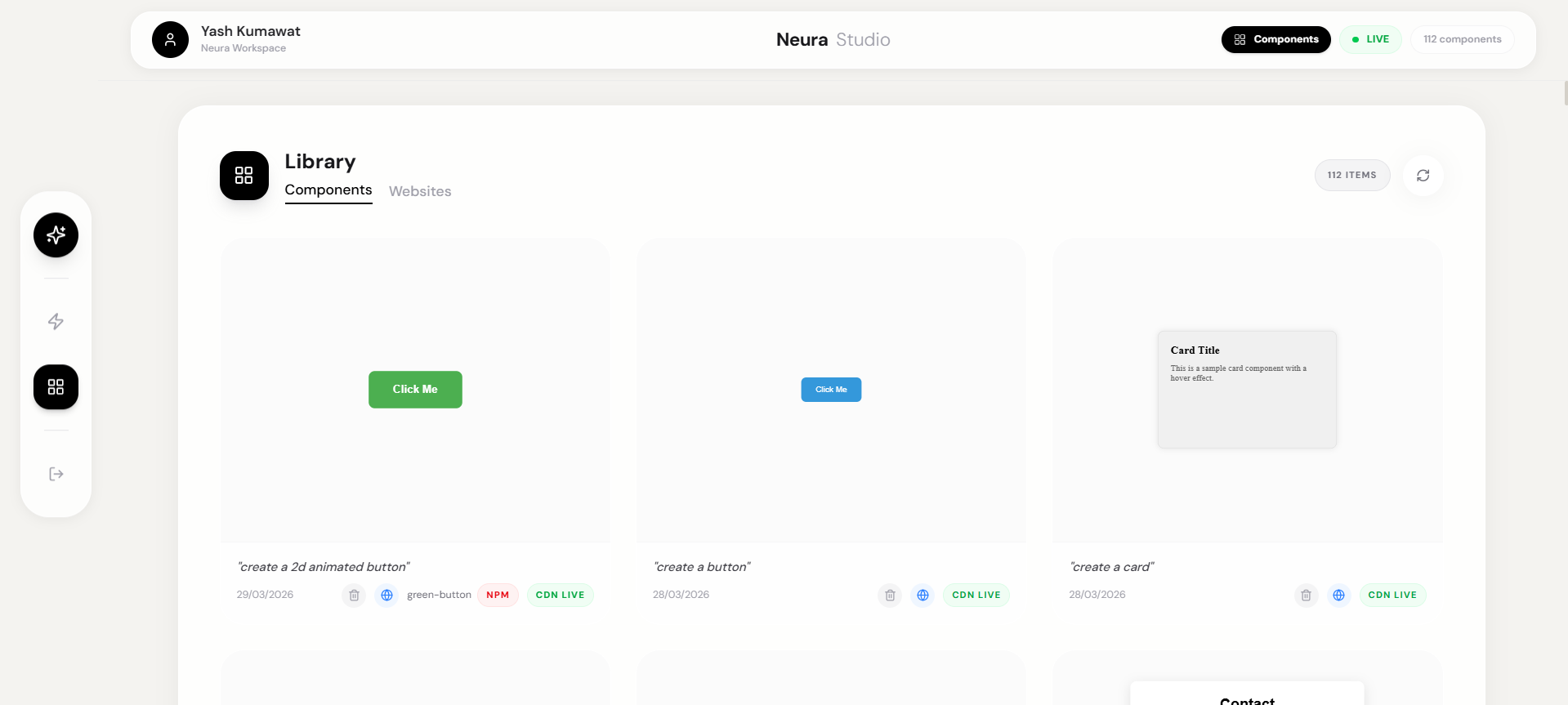Image resolution: width=1568 pixels, height=705 pixels.
Task: Click the black Components button in header
Action: [x=1275, y=39]
